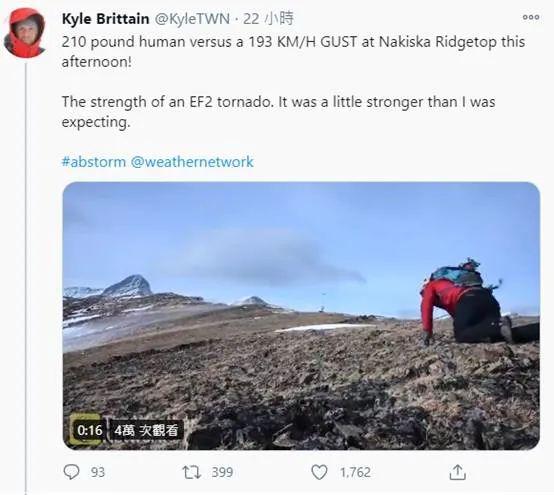Viewport: 554px width, 495px height.
Task: Click the Kyle Brittain display name
Action: (x=105, y=19)
